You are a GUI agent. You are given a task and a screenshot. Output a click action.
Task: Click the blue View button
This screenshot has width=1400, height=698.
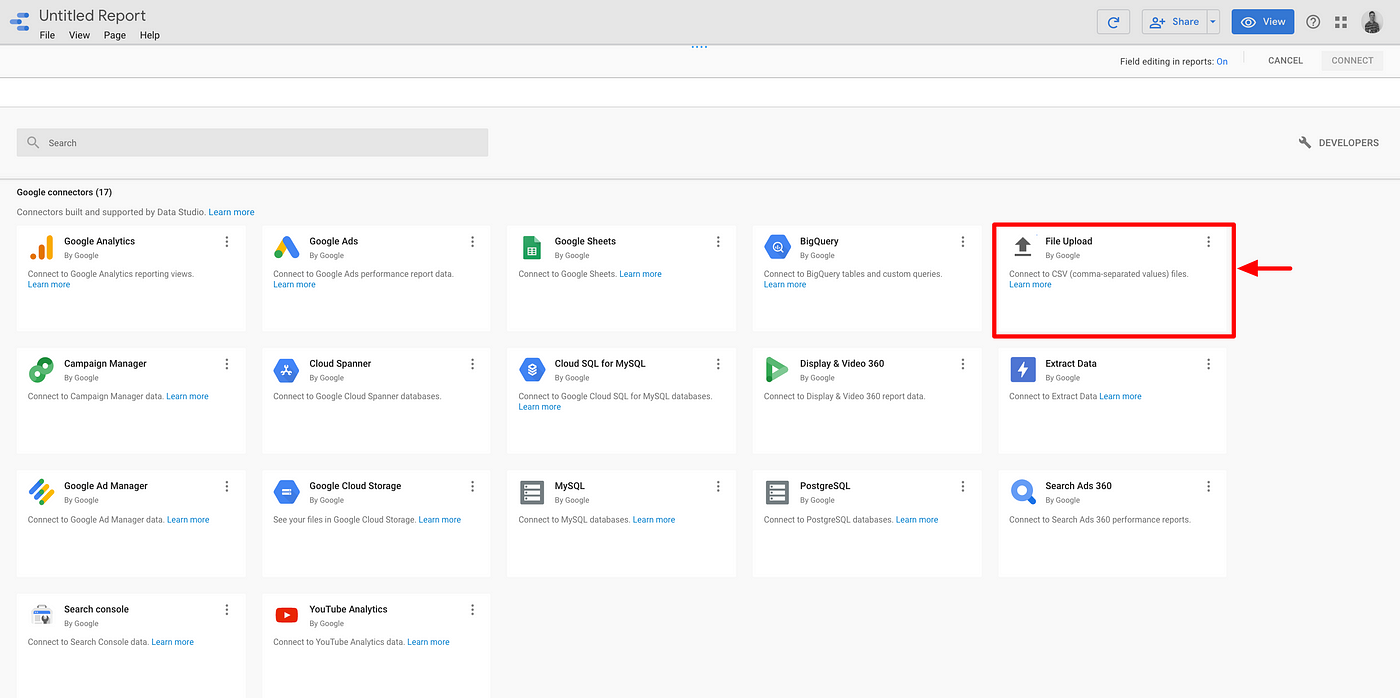click(1262, 22)
